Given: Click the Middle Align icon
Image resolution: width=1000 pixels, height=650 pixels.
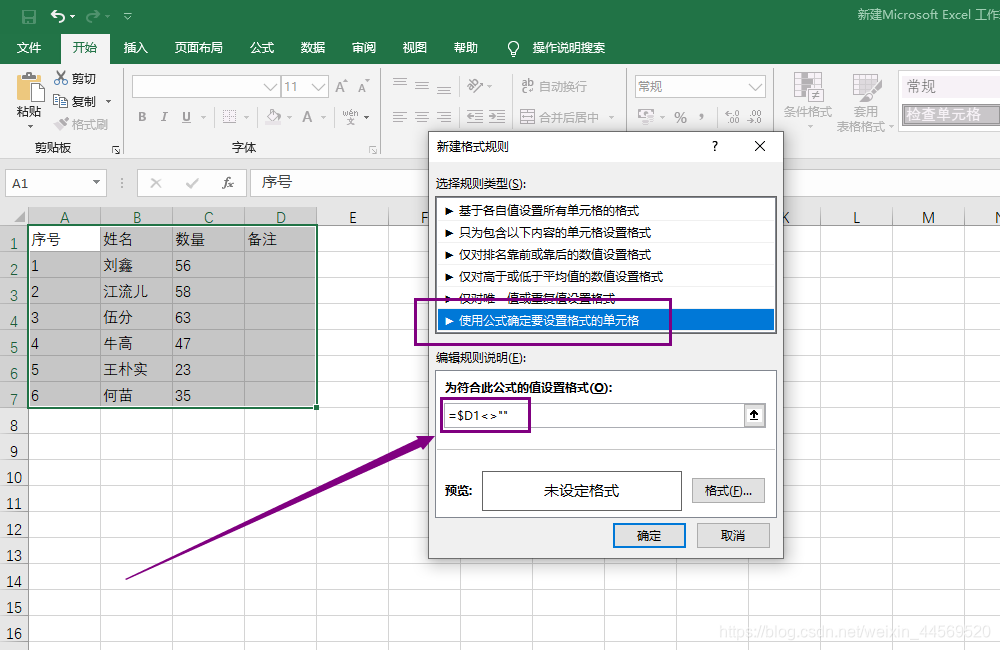Looking at the screenshot, I should pyautogui.click(x=422, y=85).
